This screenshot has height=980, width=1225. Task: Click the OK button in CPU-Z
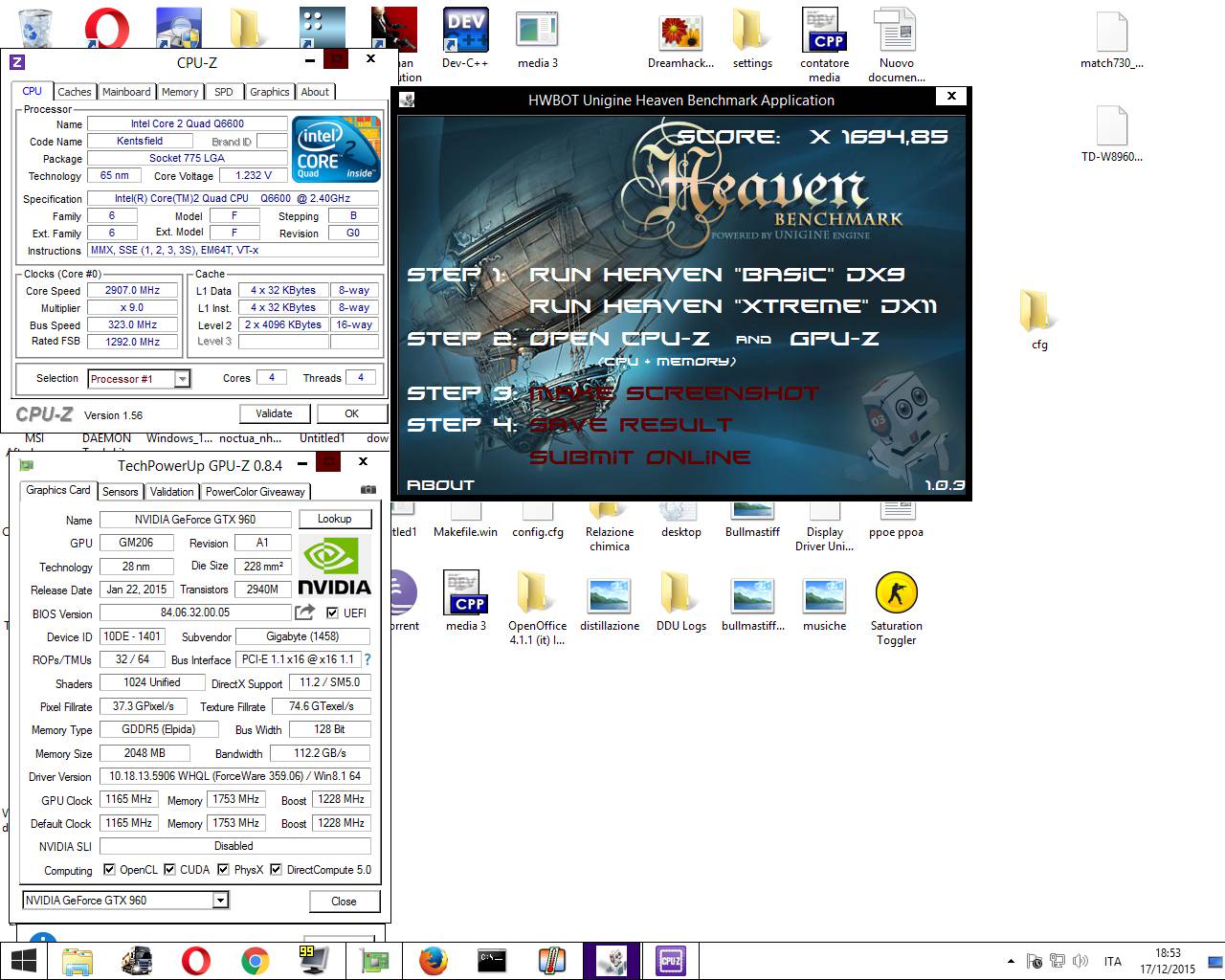(352, 413)
